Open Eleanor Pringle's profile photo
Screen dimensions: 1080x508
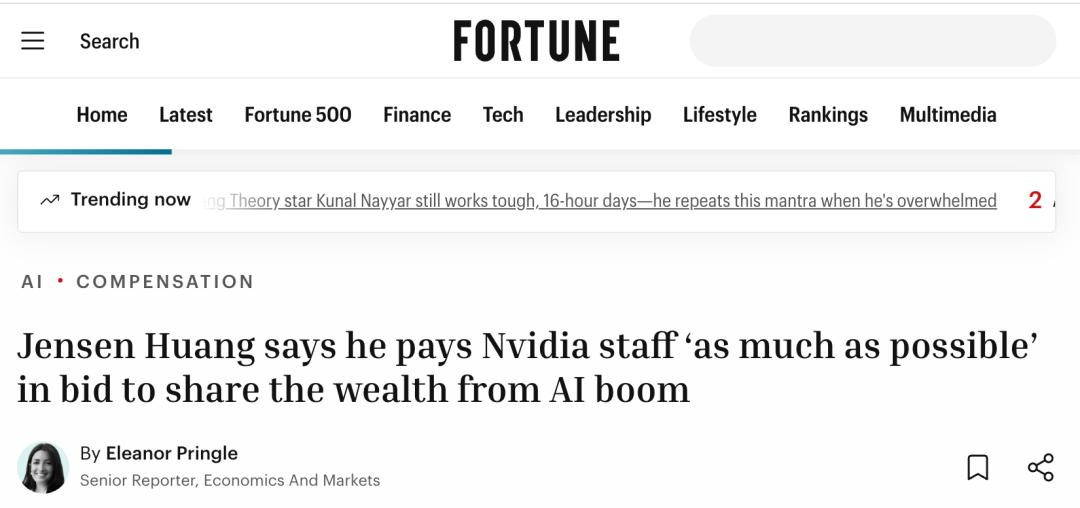(x=43, y=467)
